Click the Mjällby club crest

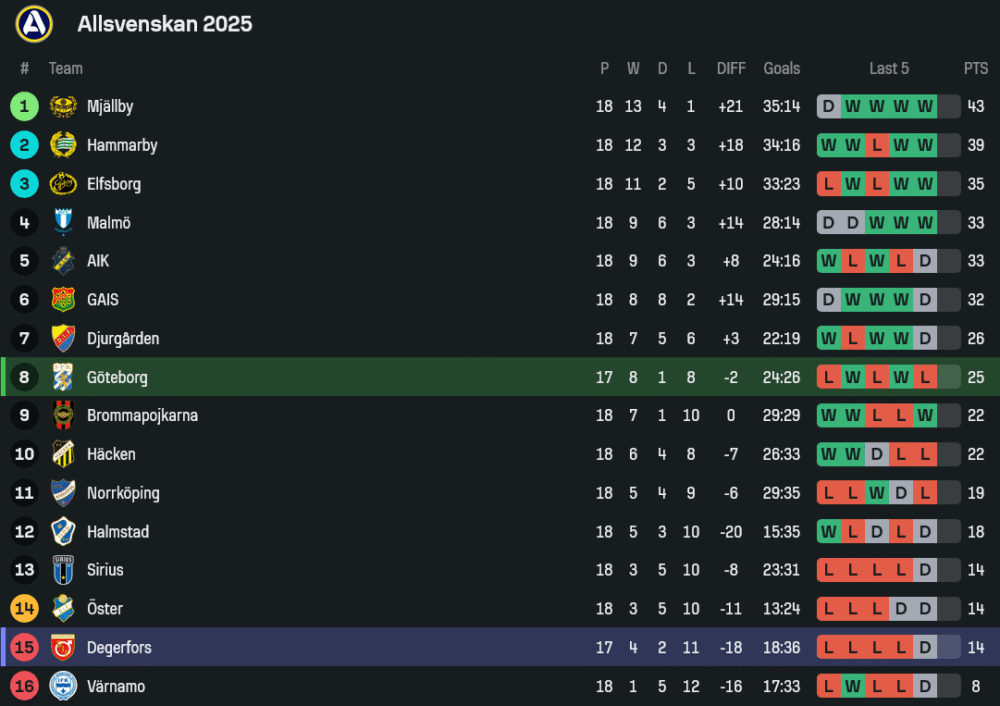(63, 107)
